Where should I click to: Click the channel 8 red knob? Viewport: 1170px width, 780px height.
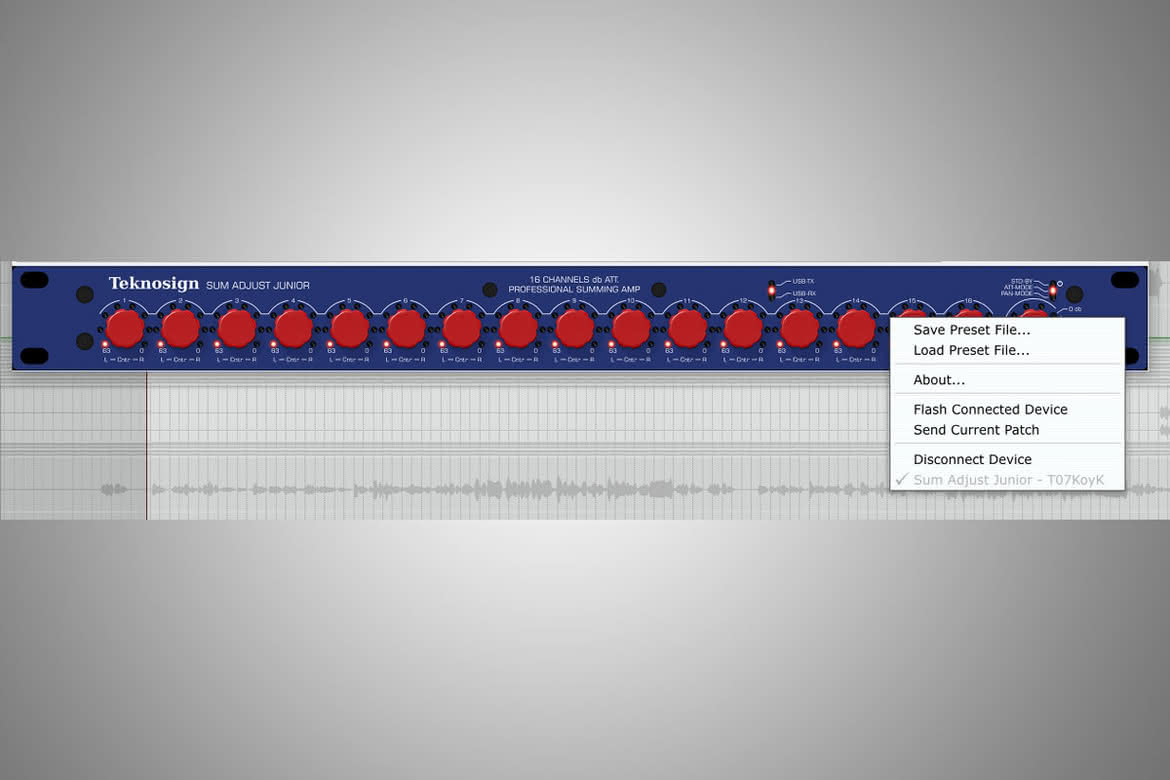[519, 328]
